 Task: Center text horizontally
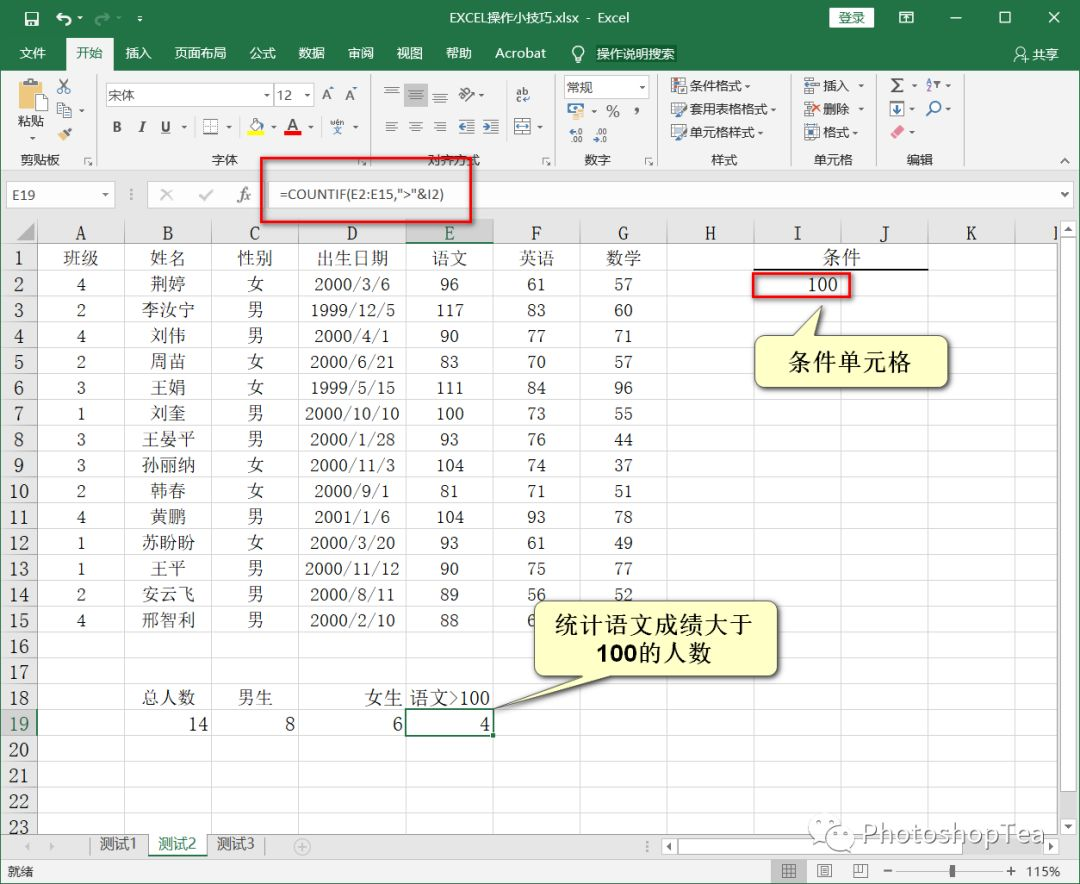pos(415,127)
